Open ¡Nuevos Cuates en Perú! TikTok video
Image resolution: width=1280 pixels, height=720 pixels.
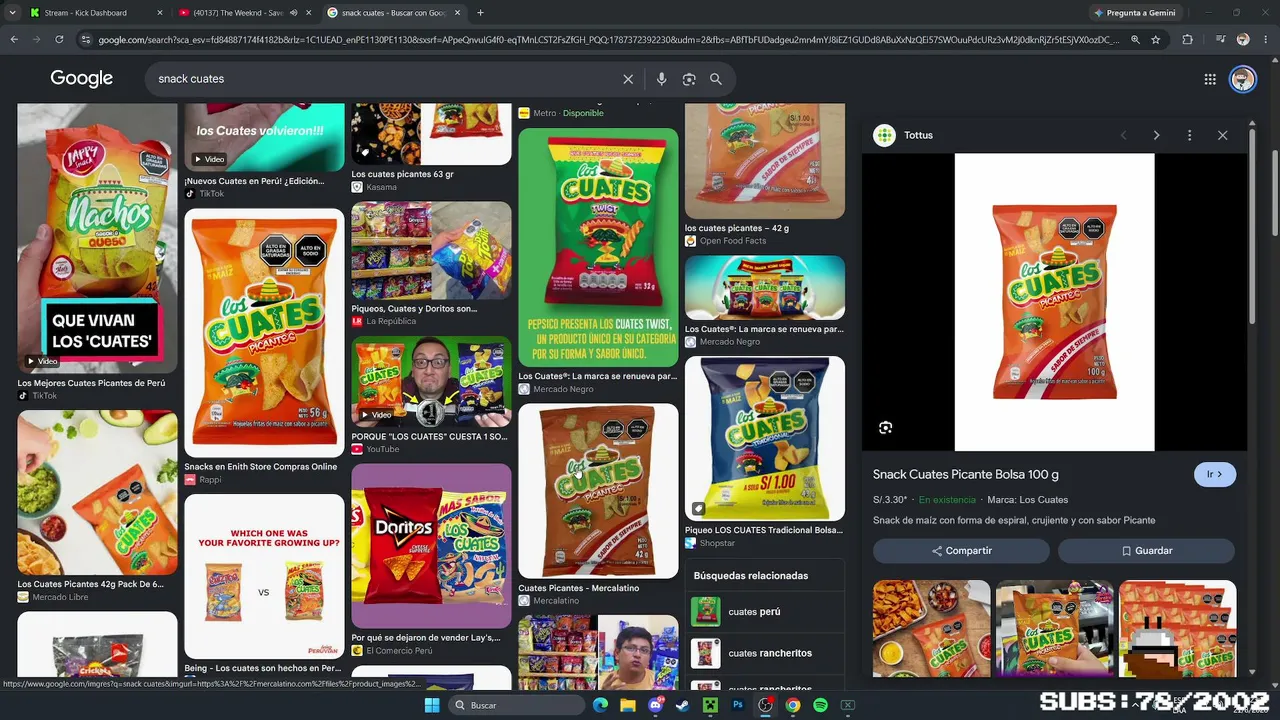pos(264,137)
